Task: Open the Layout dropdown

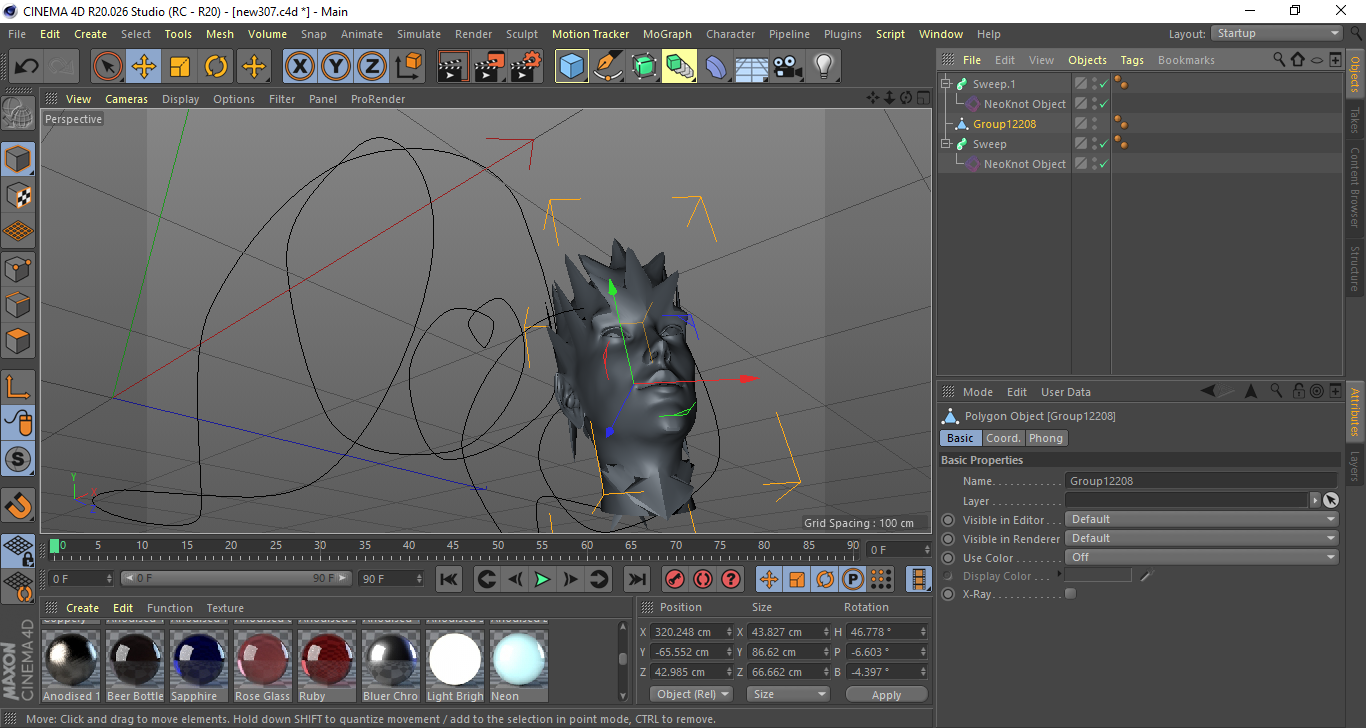Action: point(1277,33)
